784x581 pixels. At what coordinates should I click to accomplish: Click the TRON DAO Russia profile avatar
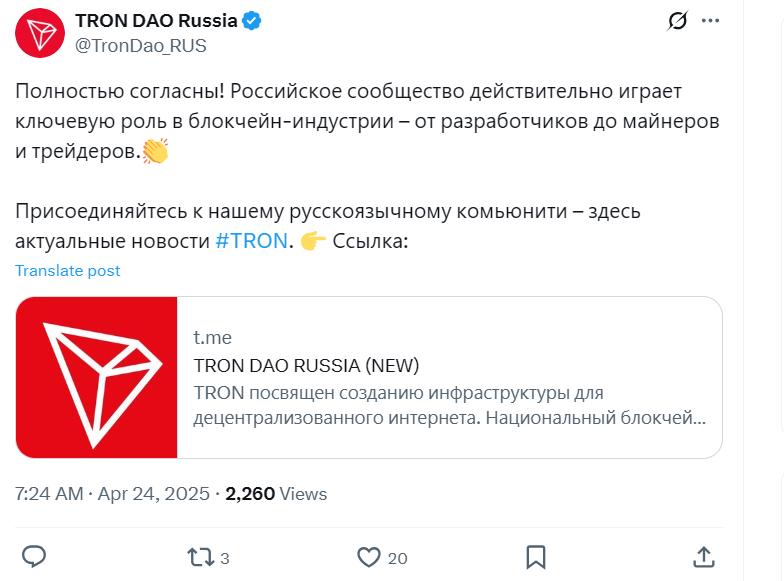tap(40, 33)
